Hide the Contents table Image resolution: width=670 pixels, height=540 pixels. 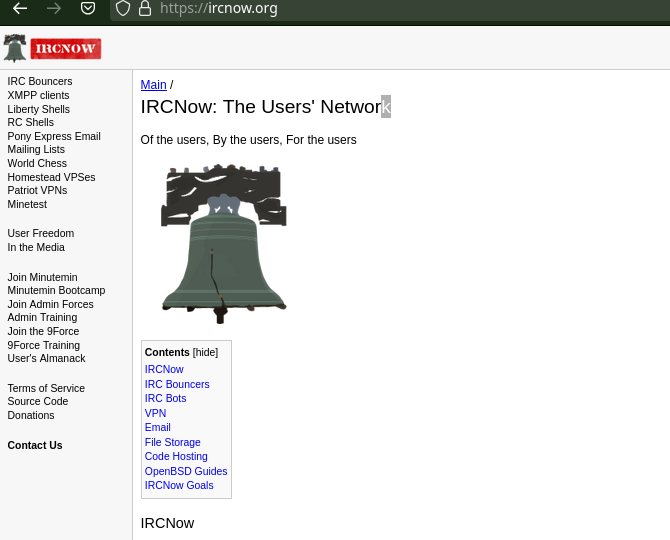[205, 352]
